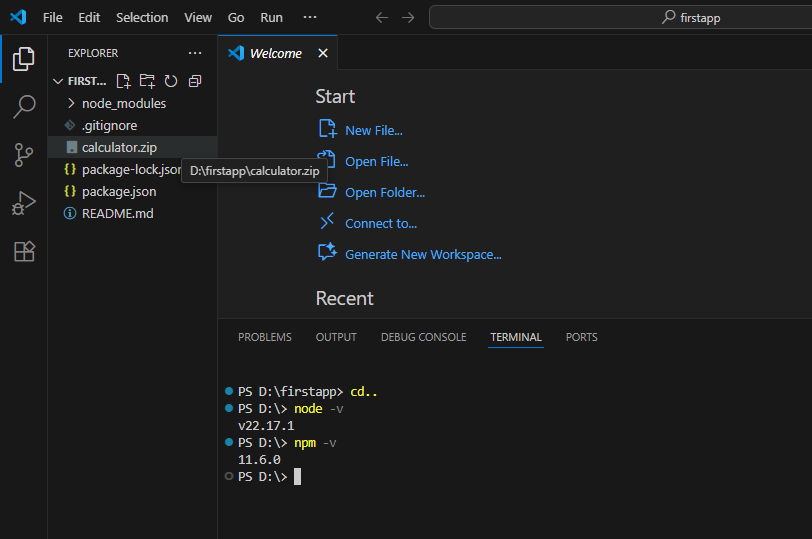This screenshot has height=539, width=812.
Task: Click the firstapp command center search box
Action: (x=621, y=18)
